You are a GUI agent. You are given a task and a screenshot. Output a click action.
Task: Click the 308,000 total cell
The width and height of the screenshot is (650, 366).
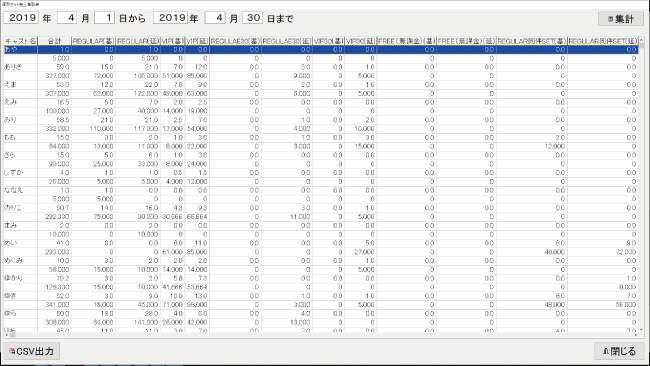[54, 322]
